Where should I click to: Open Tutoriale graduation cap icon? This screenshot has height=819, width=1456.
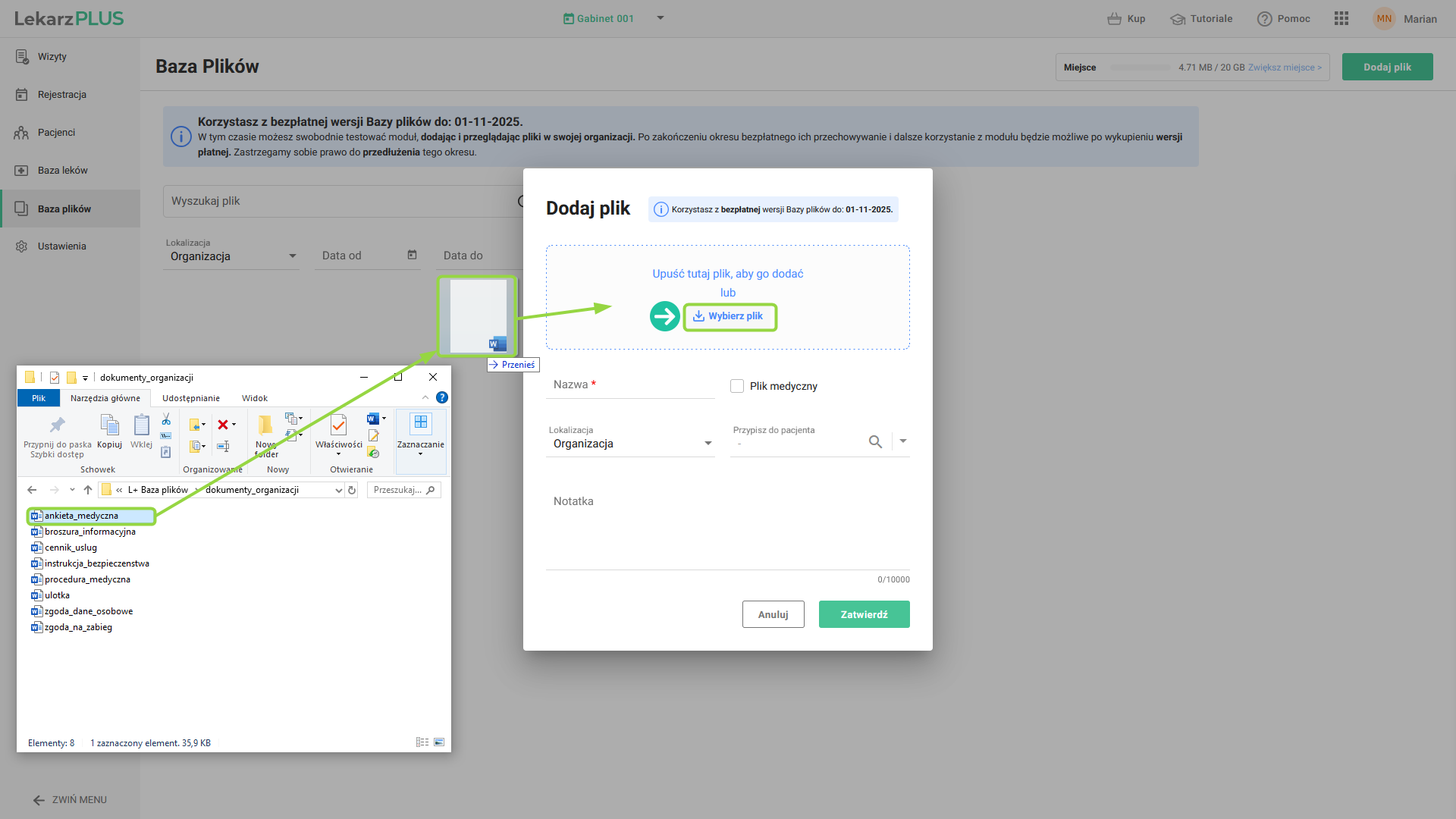click(1177, 19)
